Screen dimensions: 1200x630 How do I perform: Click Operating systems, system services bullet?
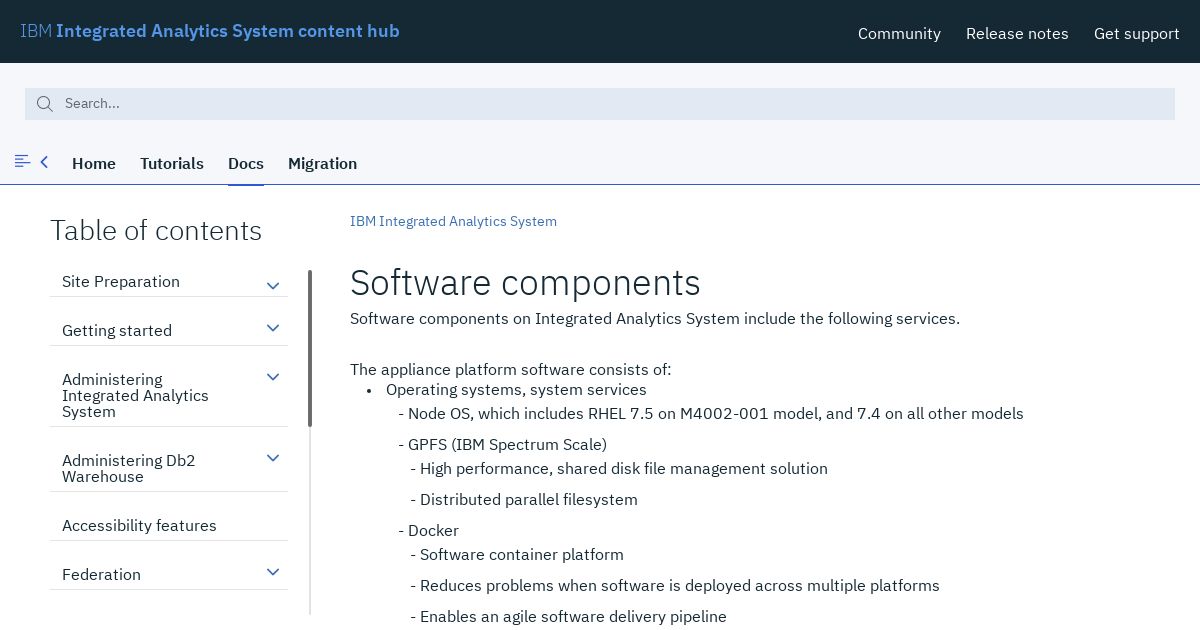(x=516, y=389)
